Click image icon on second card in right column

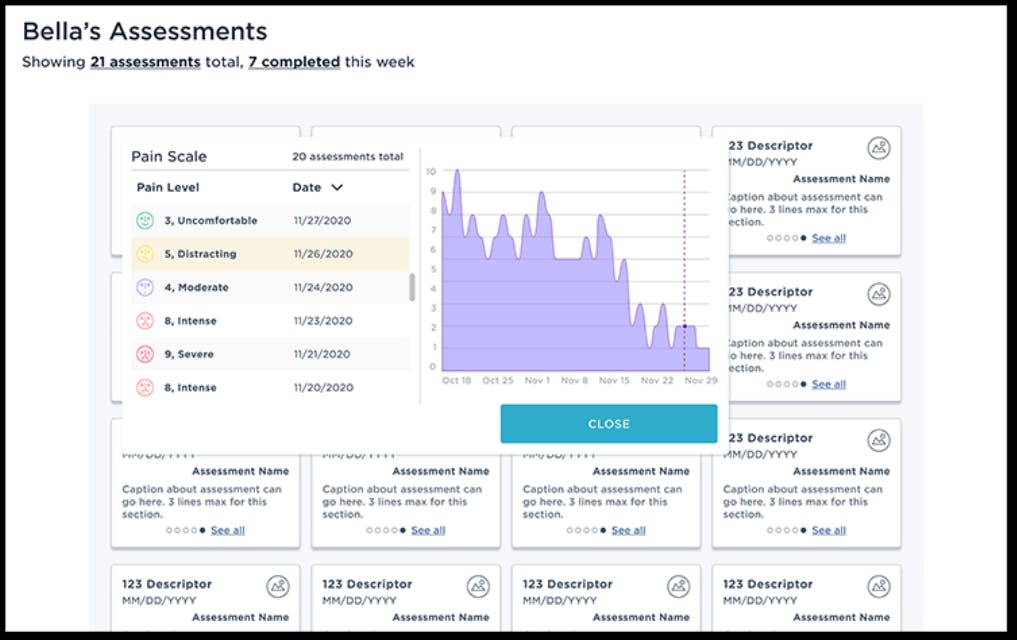pyautogui.click(x=879, y=294)
